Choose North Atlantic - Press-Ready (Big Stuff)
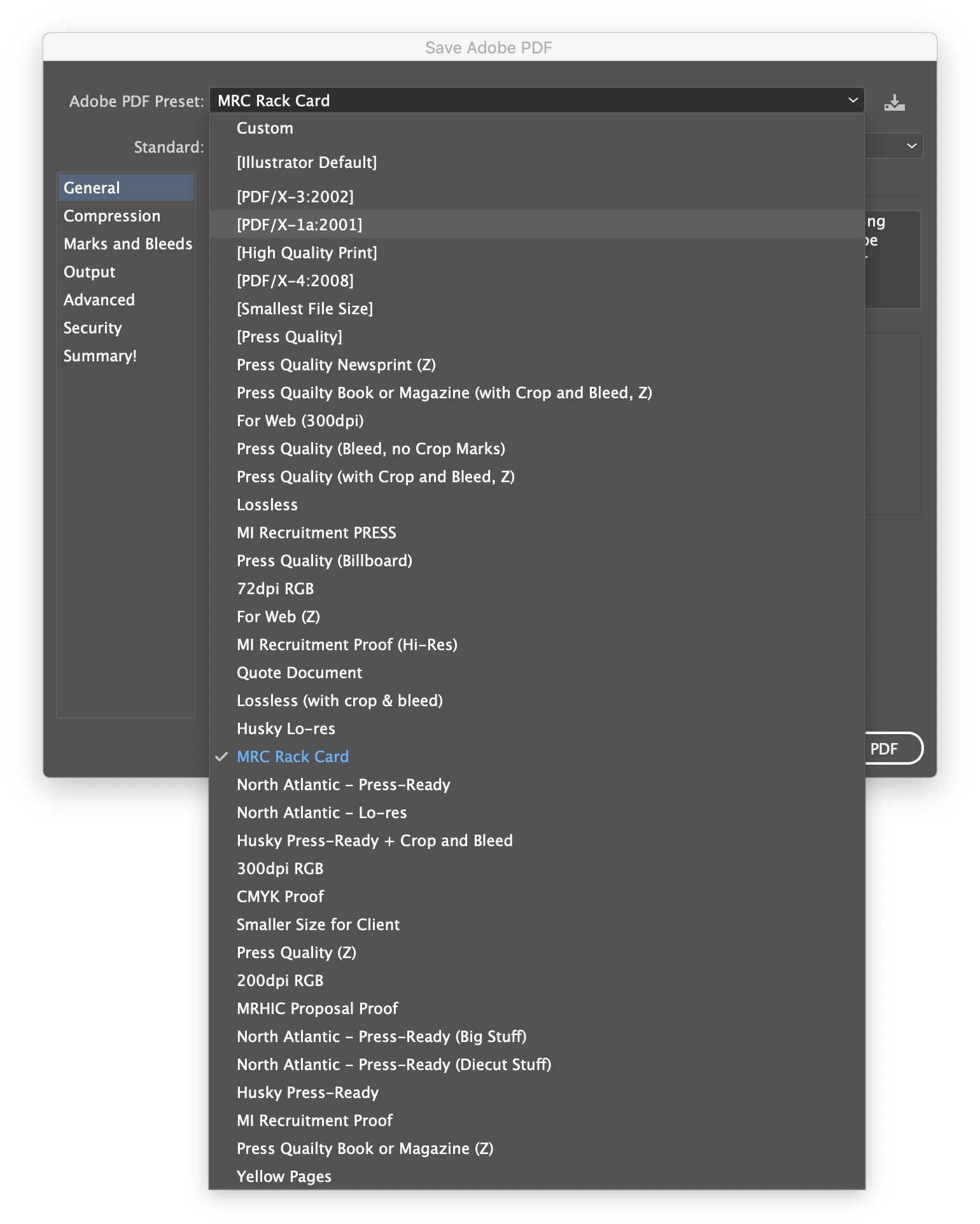The width and height of the screenshot is (980, 1224). click(537, 1036)
